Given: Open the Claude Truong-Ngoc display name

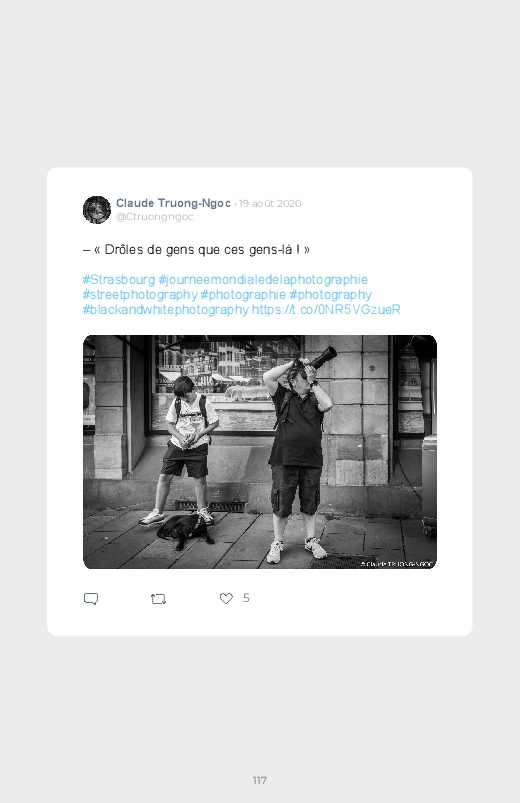Looking at the screenshot, I should [x=173, y=203].
